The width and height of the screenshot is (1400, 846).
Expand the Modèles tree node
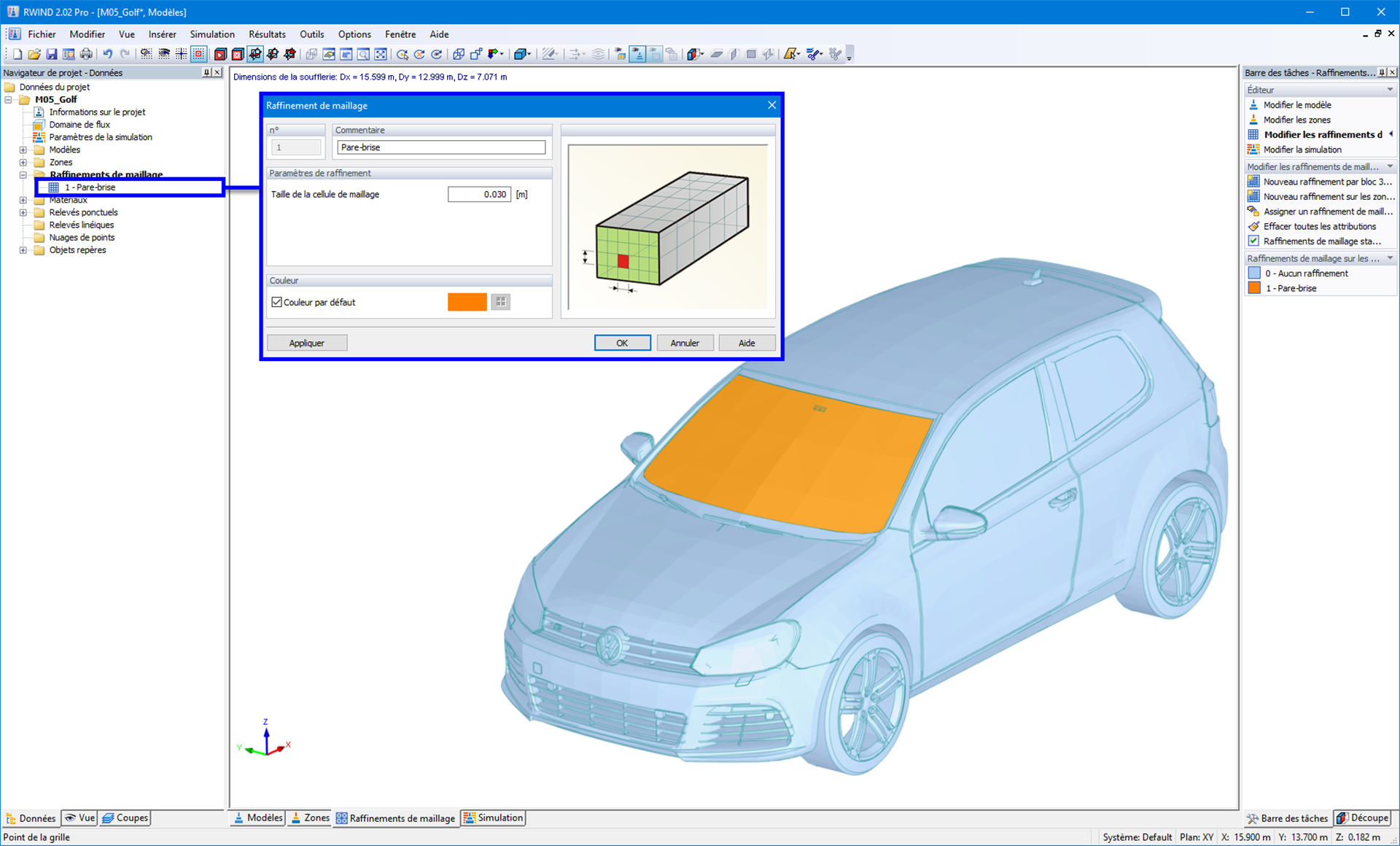(23, 150)
